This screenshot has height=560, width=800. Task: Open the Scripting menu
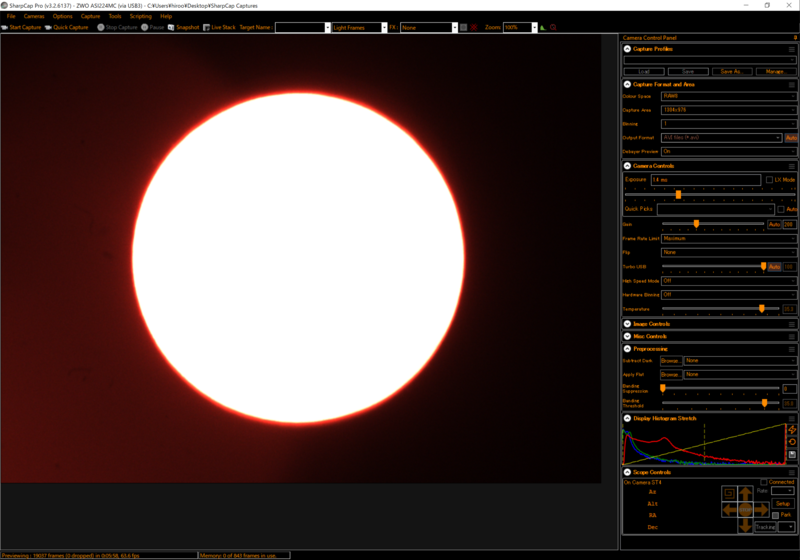[140, 16]
